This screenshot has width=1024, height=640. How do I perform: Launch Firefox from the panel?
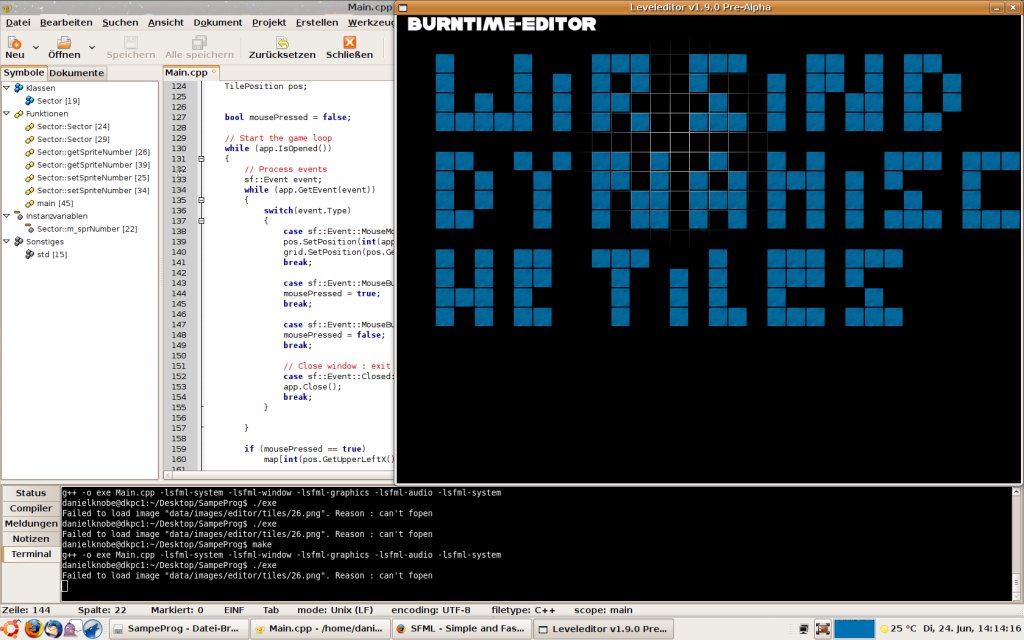point(33,628)
